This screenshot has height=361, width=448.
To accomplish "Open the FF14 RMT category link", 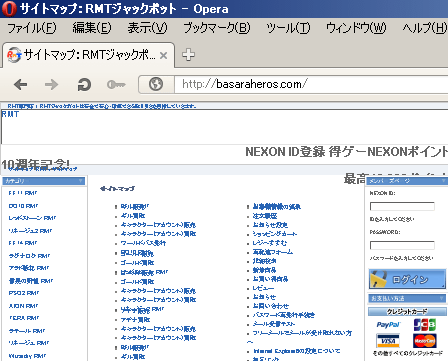I will click(23, 243).
